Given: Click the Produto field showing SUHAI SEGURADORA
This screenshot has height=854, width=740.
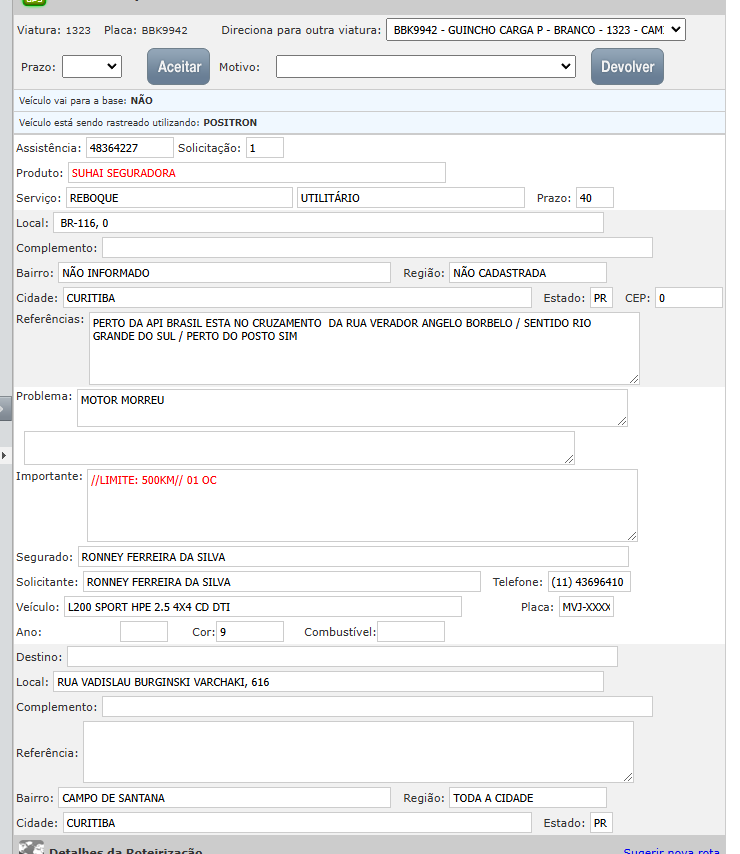Looking at the screenshot, I should 256,173.
